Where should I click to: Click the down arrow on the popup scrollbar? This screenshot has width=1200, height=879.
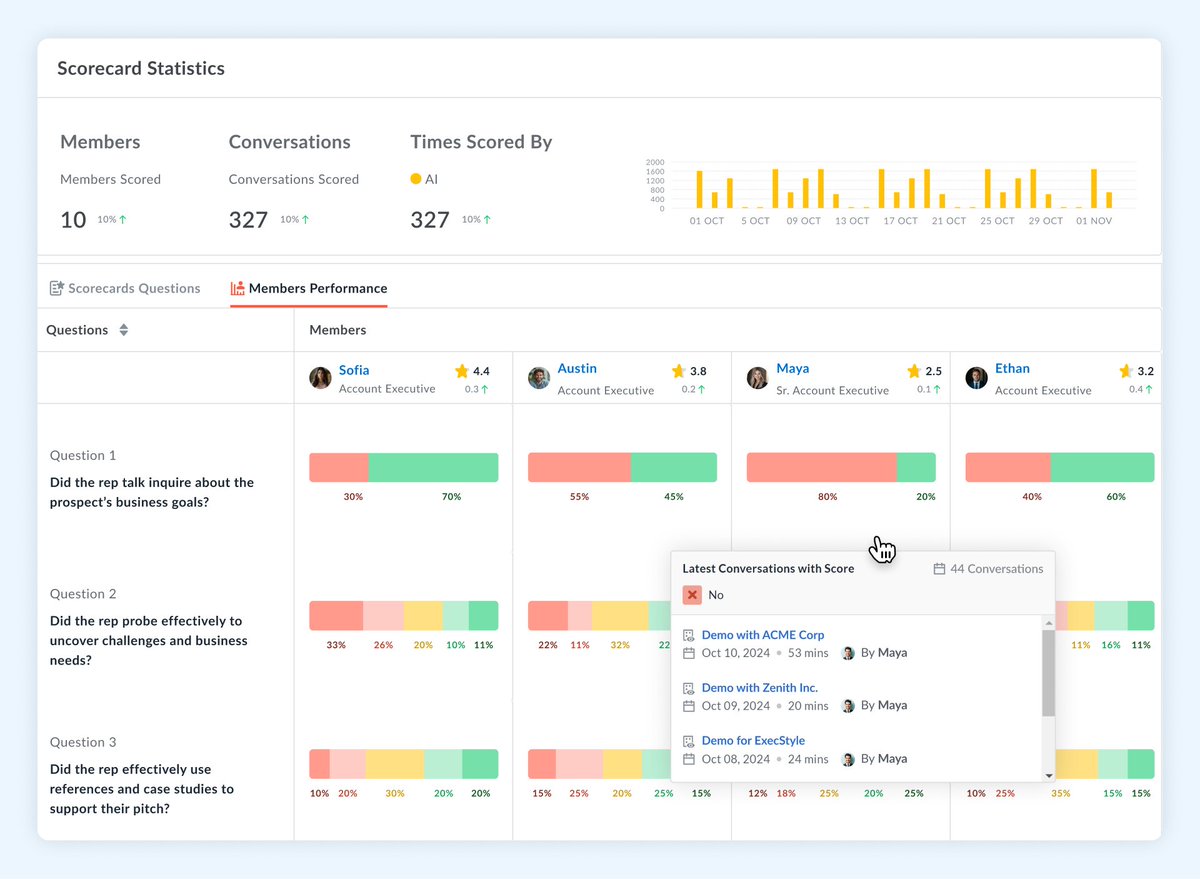pos(1047,774)
